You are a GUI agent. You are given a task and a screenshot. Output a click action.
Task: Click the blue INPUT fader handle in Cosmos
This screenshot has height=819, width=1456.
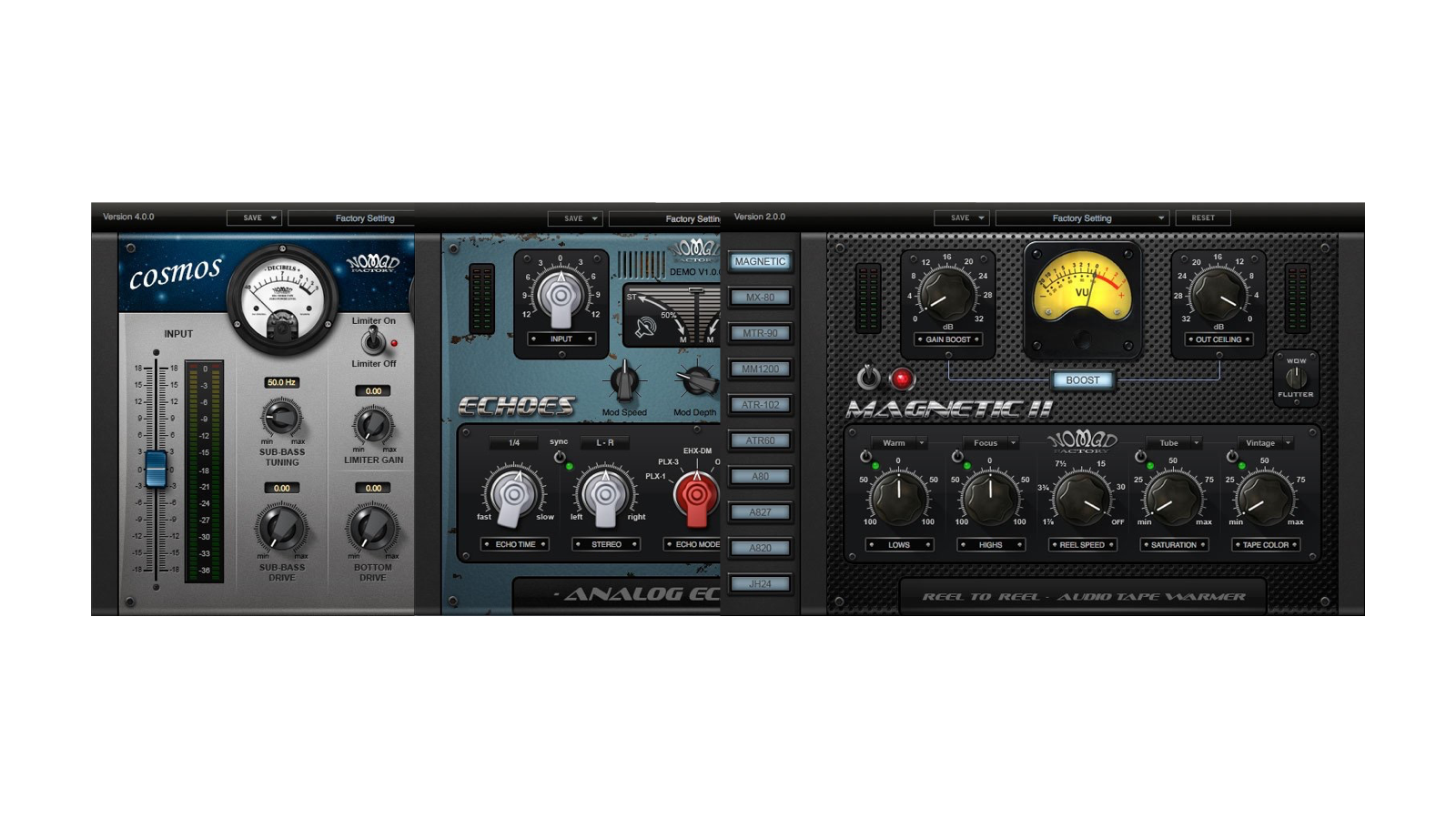pos(157,468)
